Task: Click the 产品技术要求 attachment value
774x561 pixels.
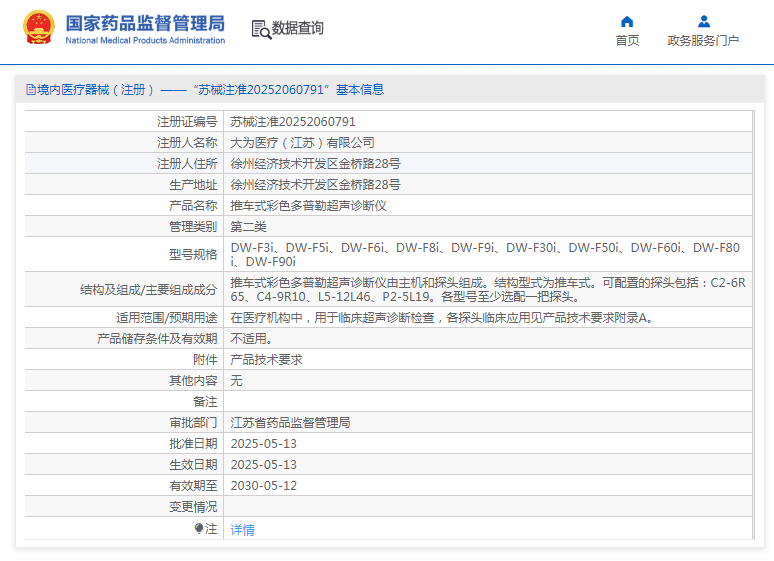Action: tap(266, 359)
